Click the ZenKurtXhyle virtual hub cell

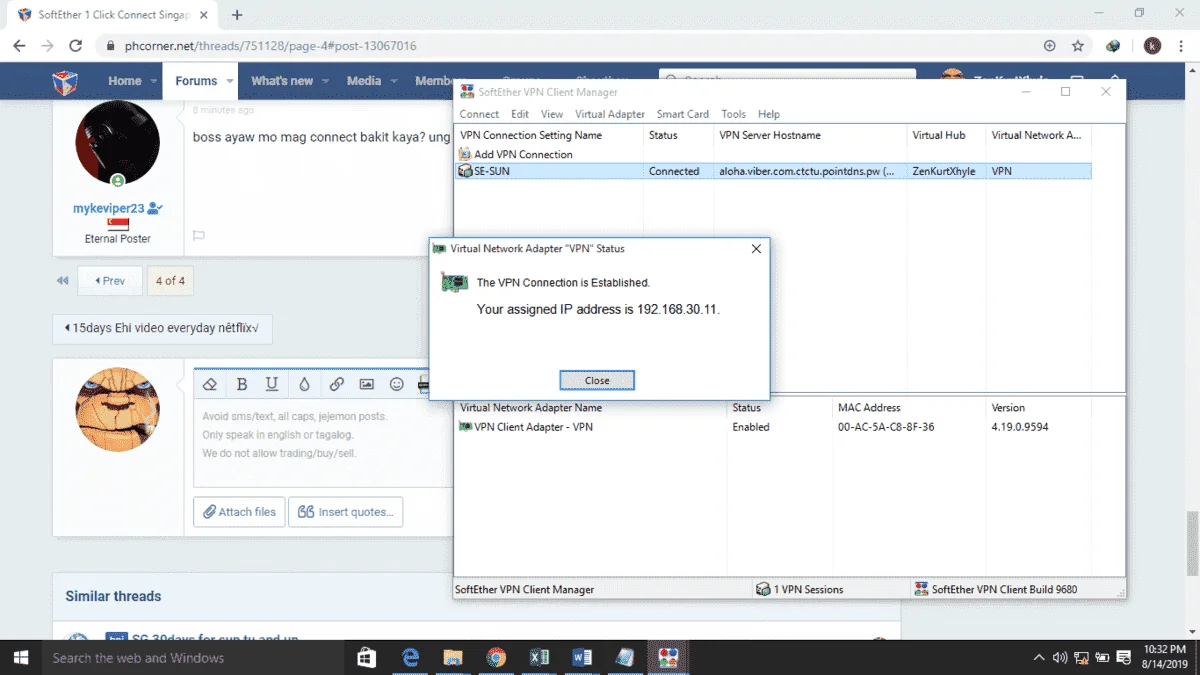(944, 171)
